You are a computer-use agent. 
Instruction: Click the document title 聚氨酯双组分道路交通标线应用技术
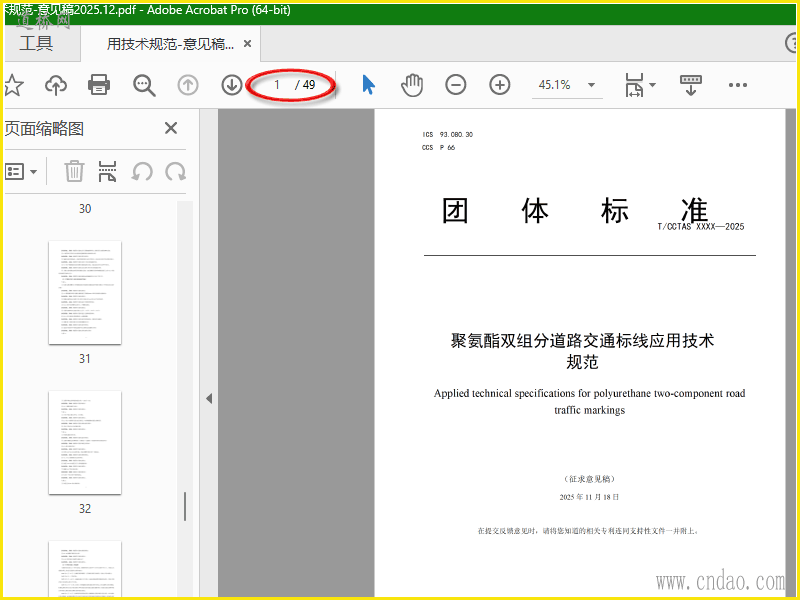point(582,340)
